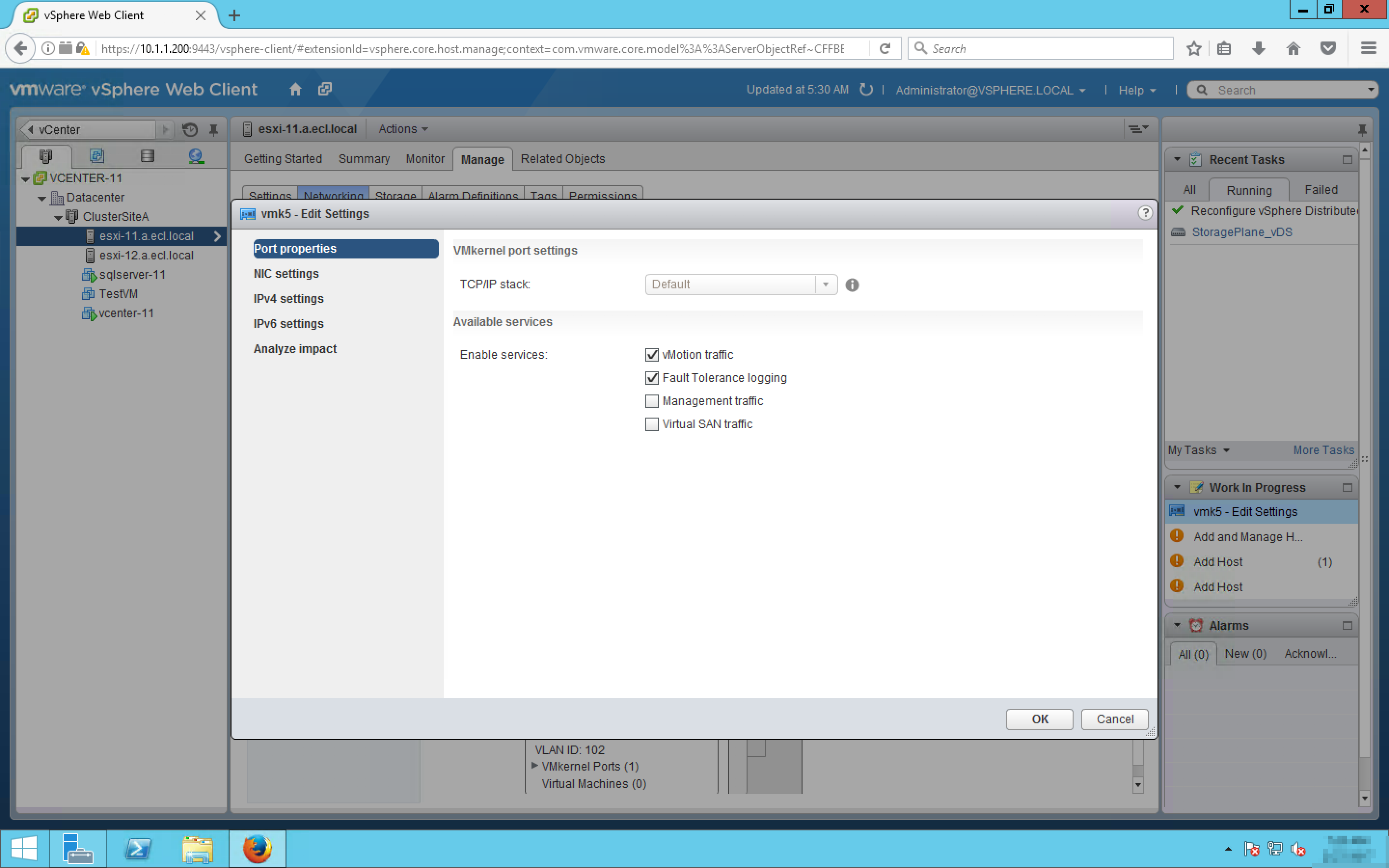Screen dimensions: 1389x868
Task: Switch to the Storage inventory tab icon
Action: coord(147,156)
